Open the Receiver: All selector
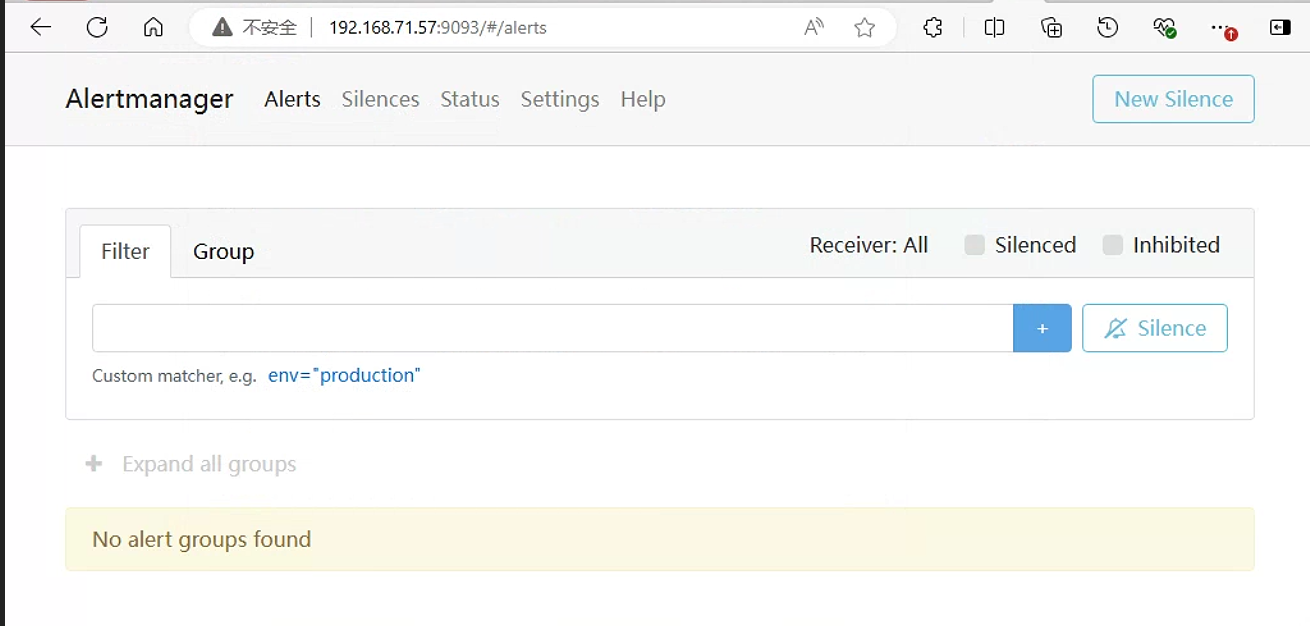This screenshot has height=626, width=1310. pos(869,245)
